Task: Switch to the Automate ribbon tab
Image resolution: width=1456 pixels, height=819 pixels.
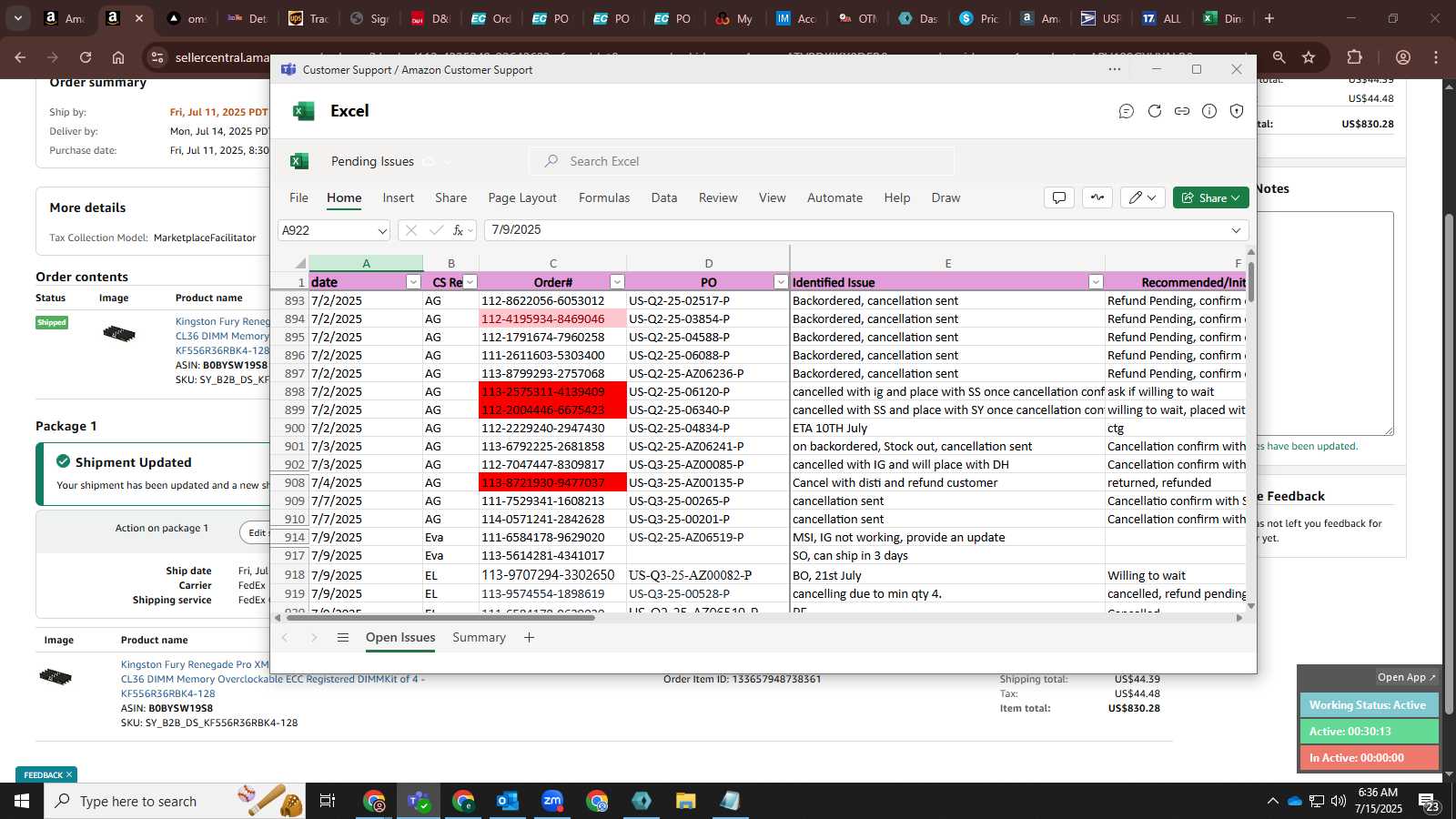Action: click(834, 197)
